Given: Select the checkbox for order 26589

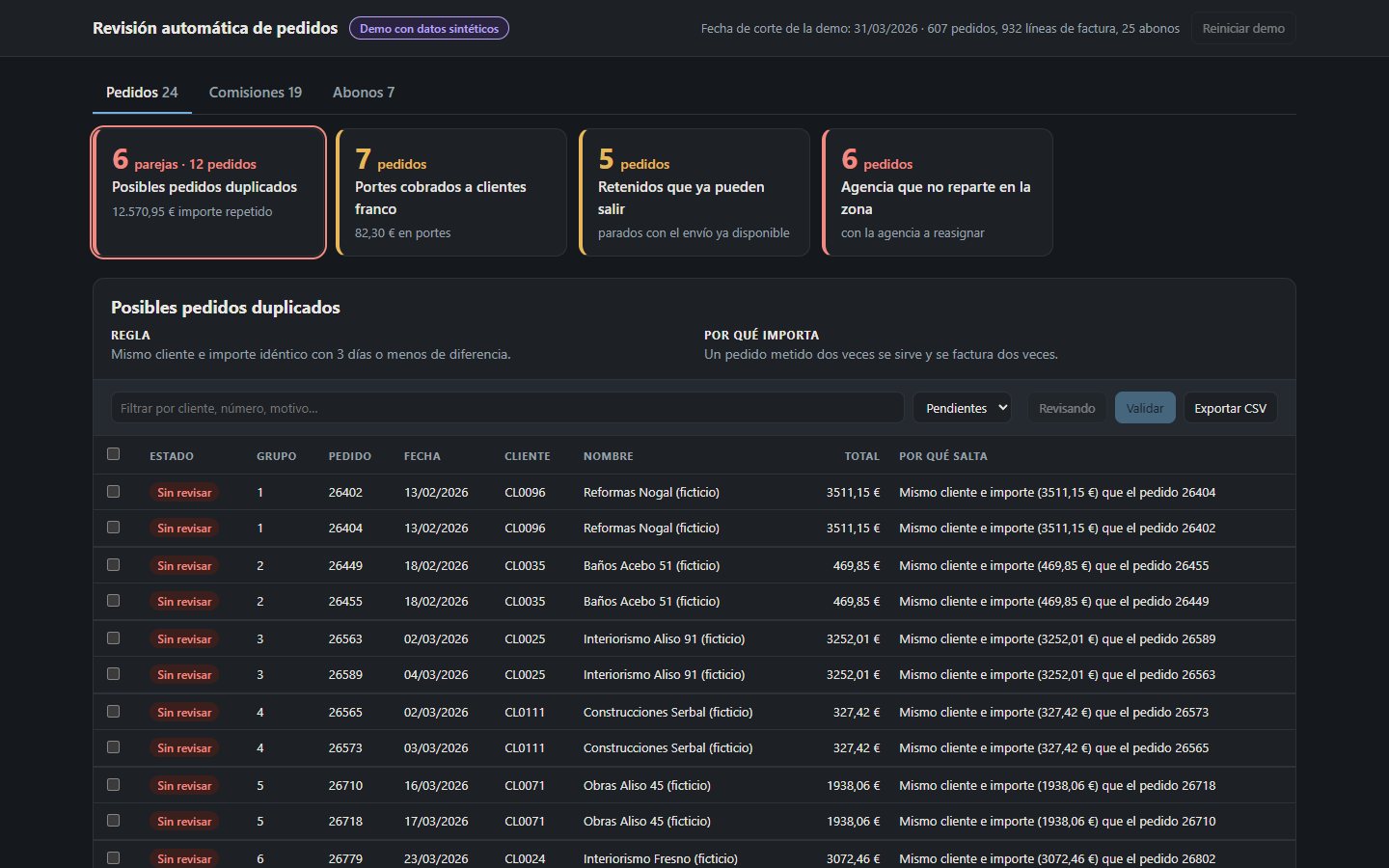Looking at the screenshot, I should [x=114, y=674].
